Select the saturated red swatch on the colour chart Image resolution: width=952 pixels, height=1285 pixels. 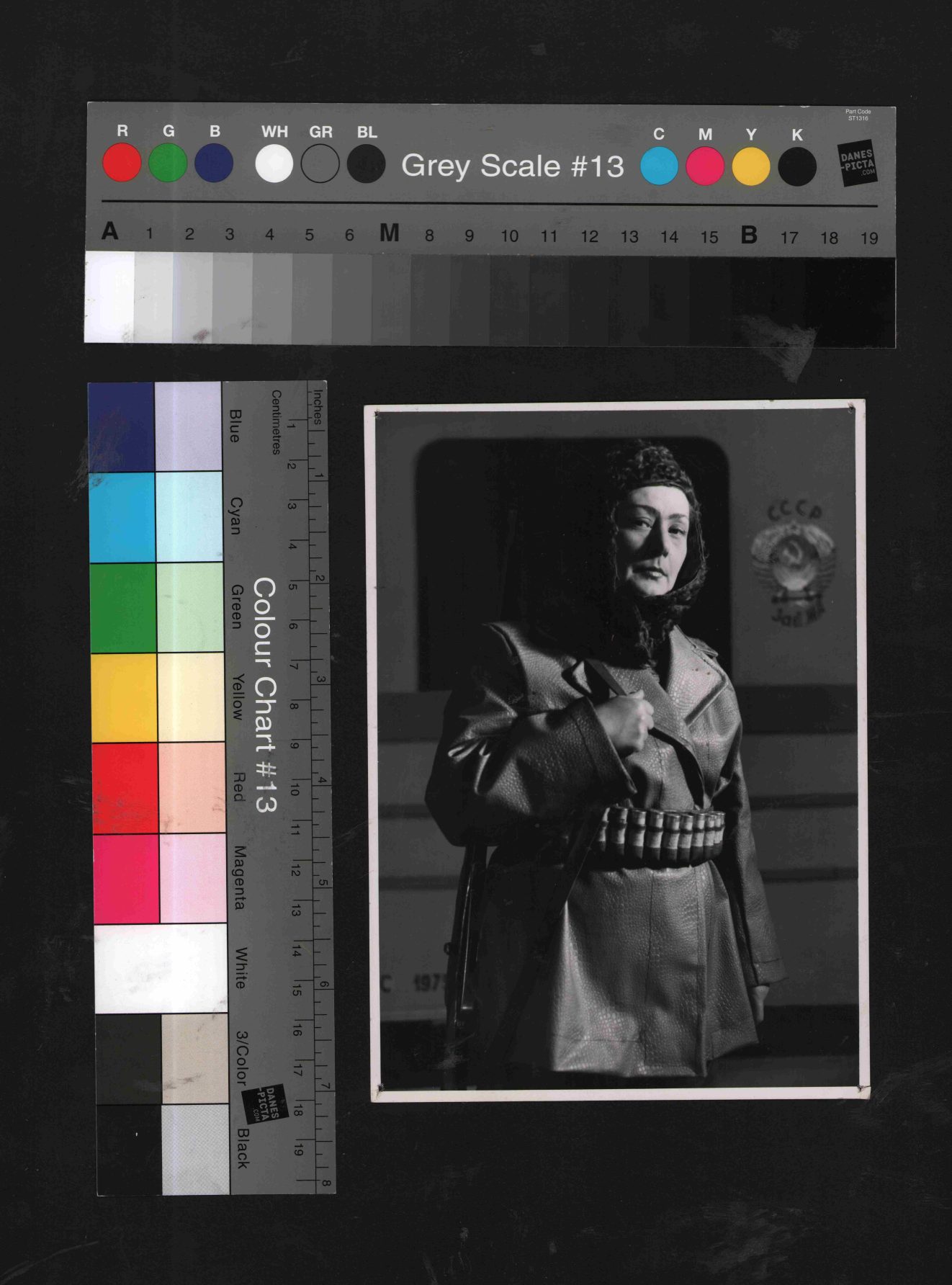point(125,787)
